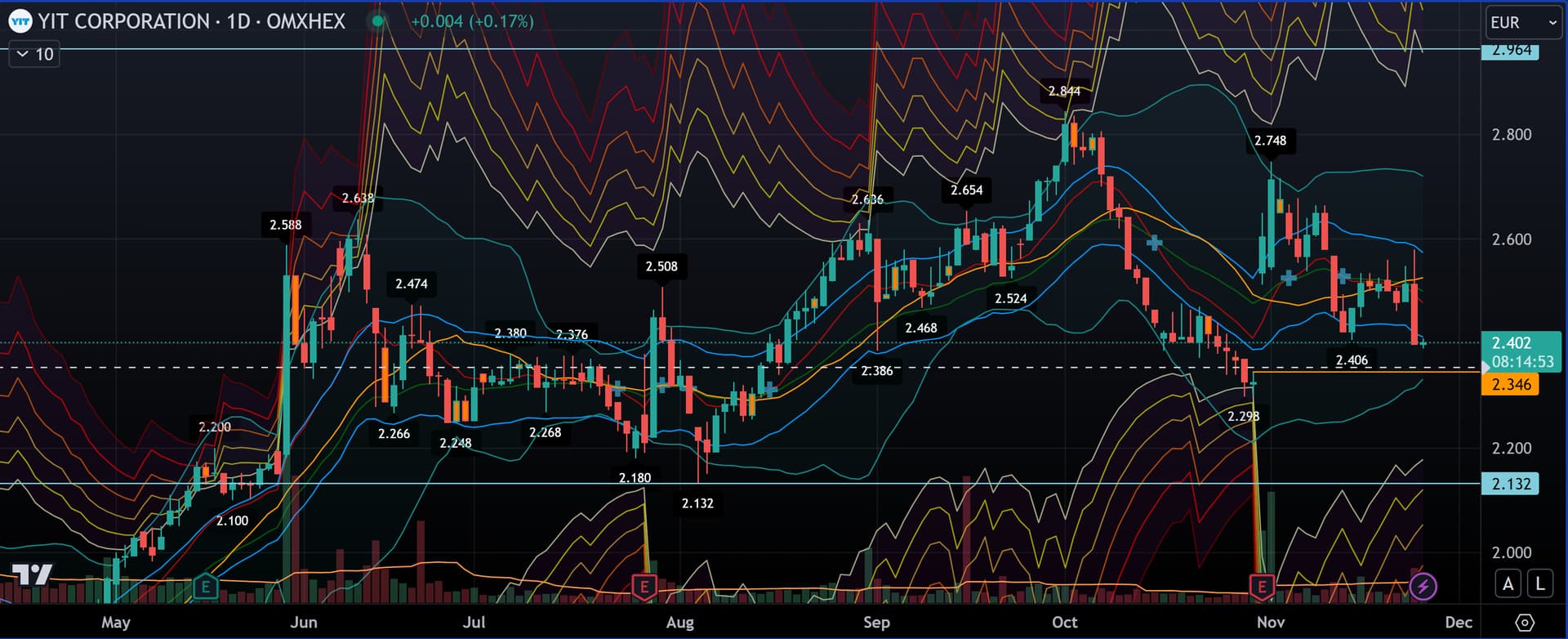Click the 2.266 pivot low label

(x=394, y=433)
